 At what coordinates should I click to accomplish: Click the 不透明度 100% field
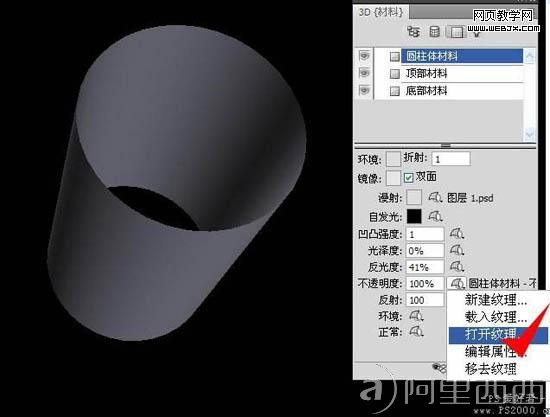click(425, 284)
